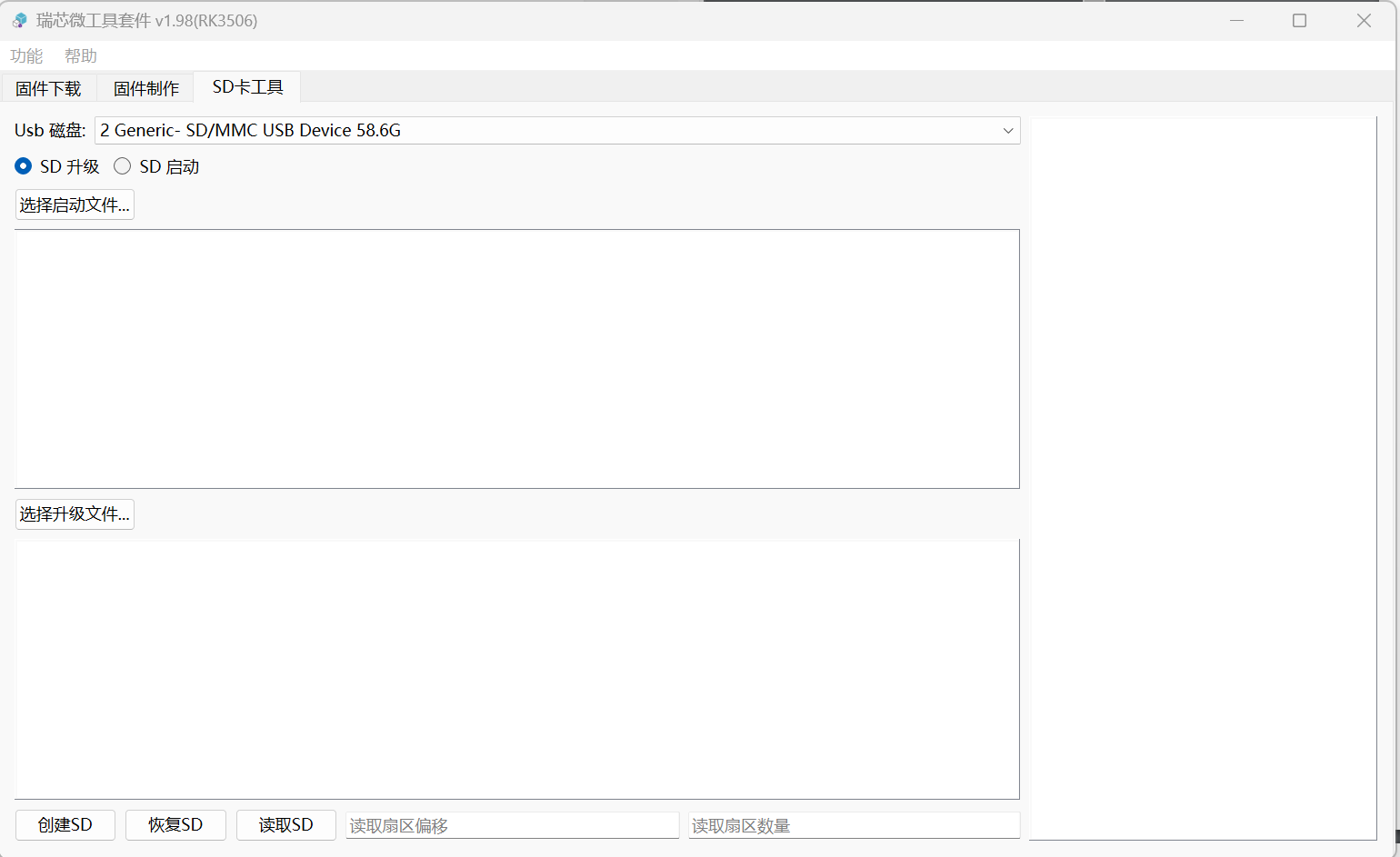Select the SD 启动 radio option
Viewport: 1400px width, 857px height.
click(156, 166)
